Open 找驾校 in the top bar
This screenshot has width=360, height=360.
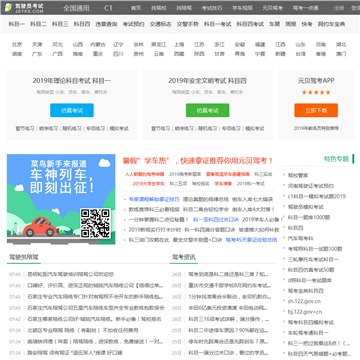159,8
